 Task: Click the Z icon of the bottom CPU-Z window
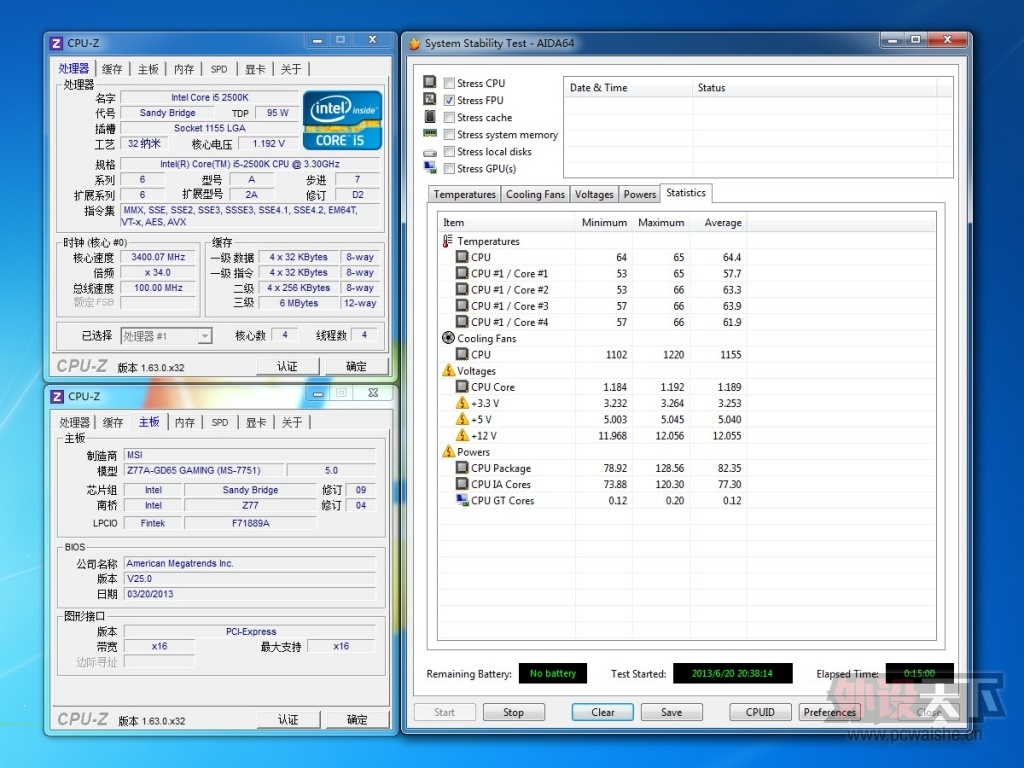click(57, 396)
